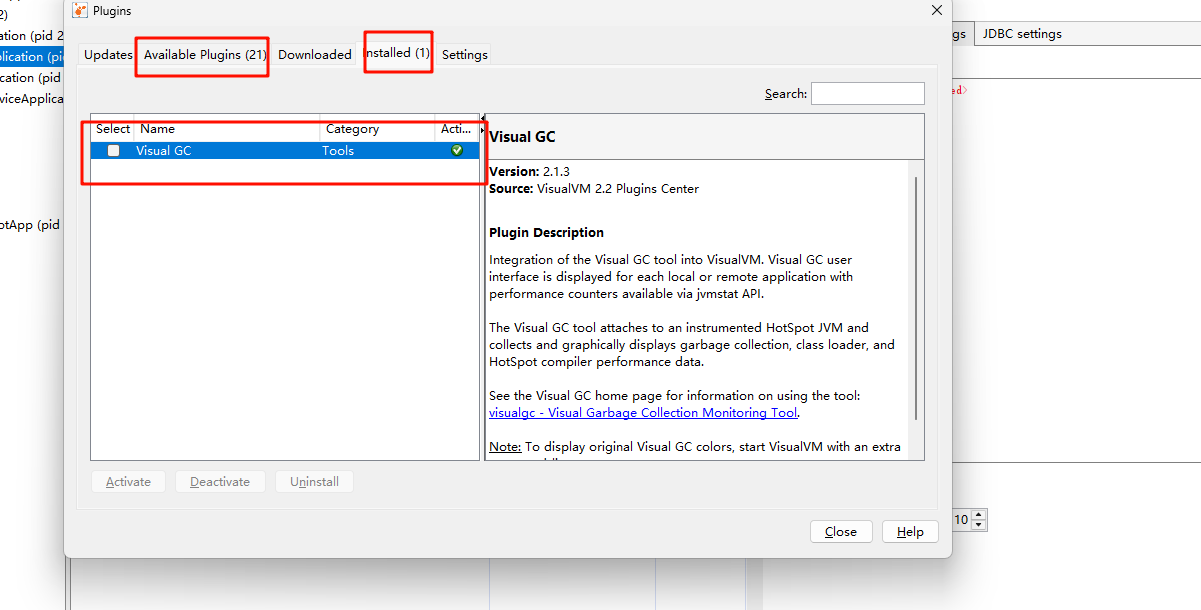1201x610 pixels.
Task: Click the Uninstall button
Action: coord(315,482)
